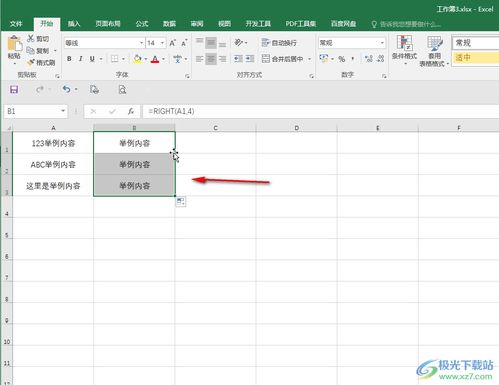Decrease font size with smaller A
This screenshot has height=385, width=499.
[x=184, y=43]
